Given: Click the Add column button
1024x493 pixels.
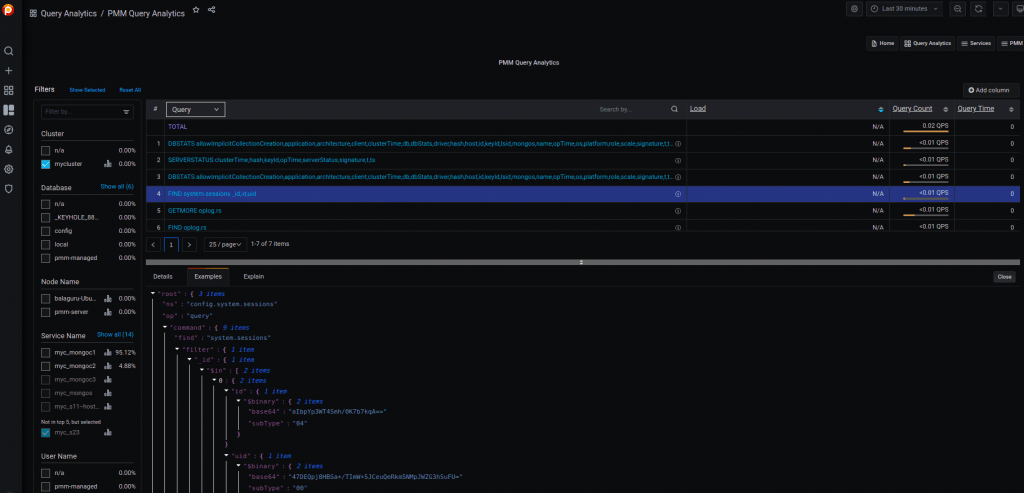Looking at the screenshot, I should [x=991, y=90].
